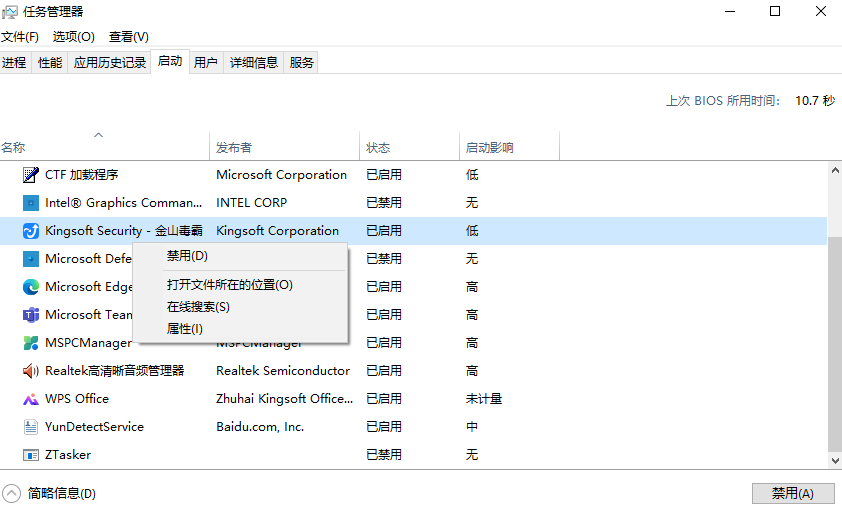Viewport: 842px width, 512px height.
Task: Choose 打开文件所在的位置(O) menu entry
Action: point(229,285)
